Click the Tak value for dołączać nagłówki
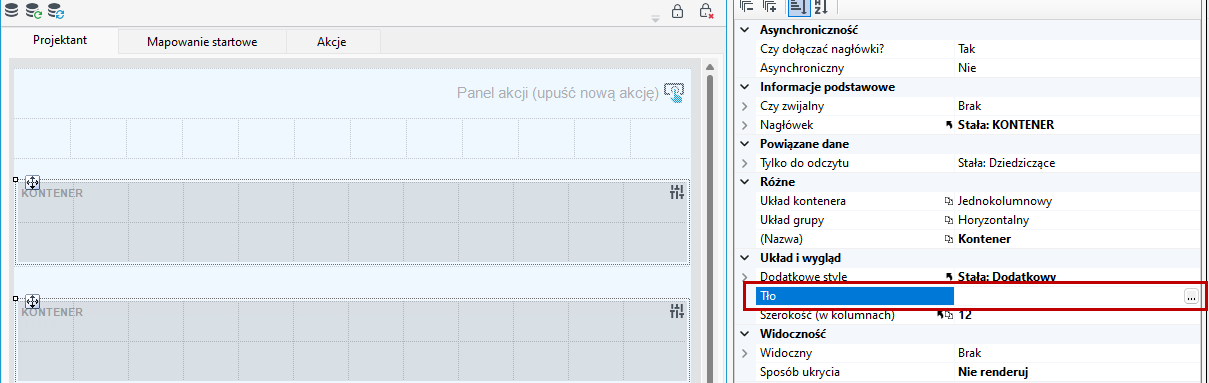This screenshot has height=383, width=1209. (x=966, y=49)
